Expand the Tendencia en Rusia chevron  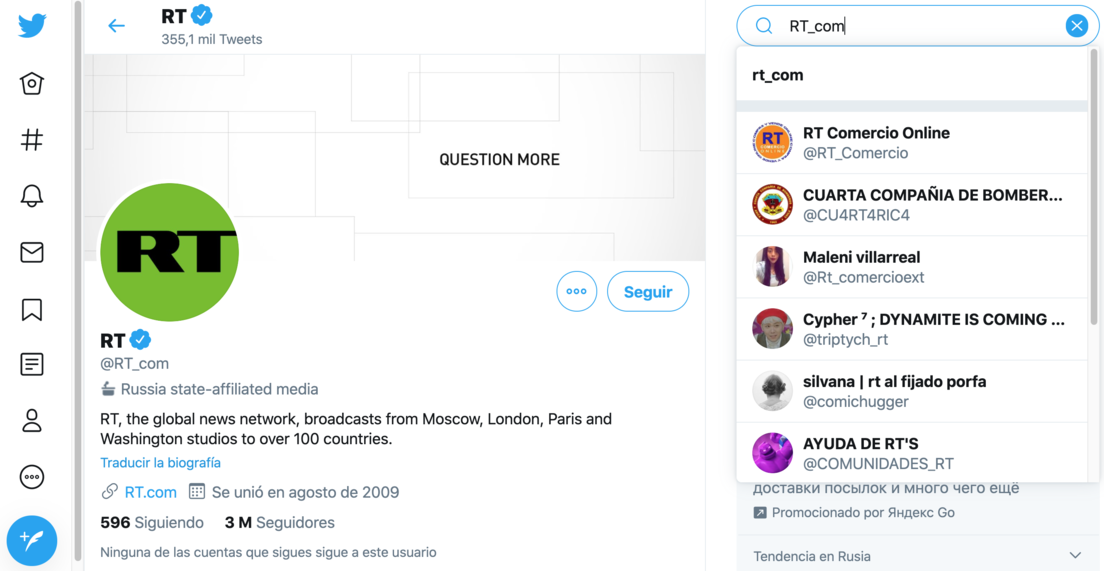1075,556
